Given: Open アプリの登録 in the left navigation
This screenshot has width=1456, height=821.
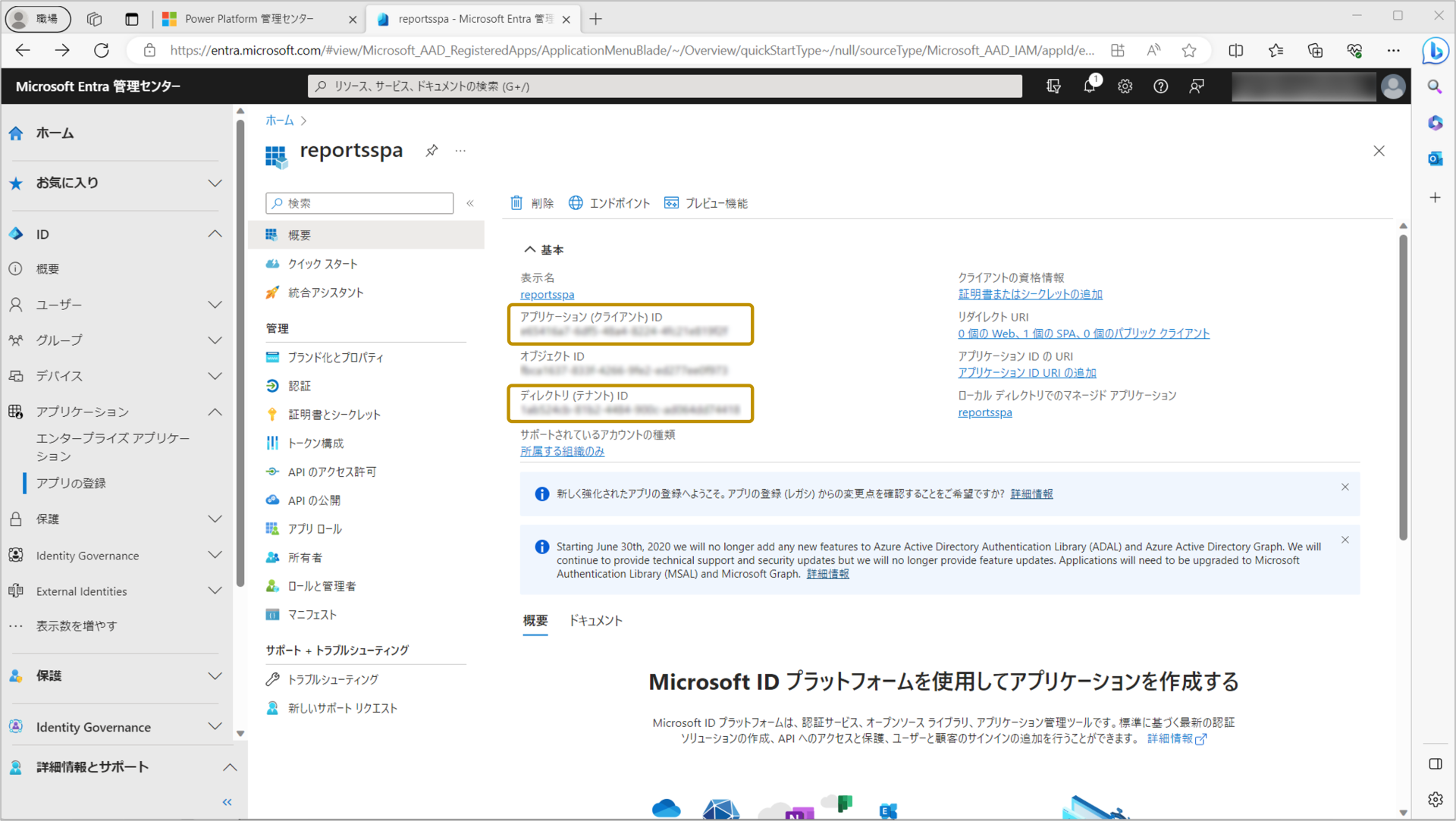Looking at the screenshot, I should coord(71,484).
